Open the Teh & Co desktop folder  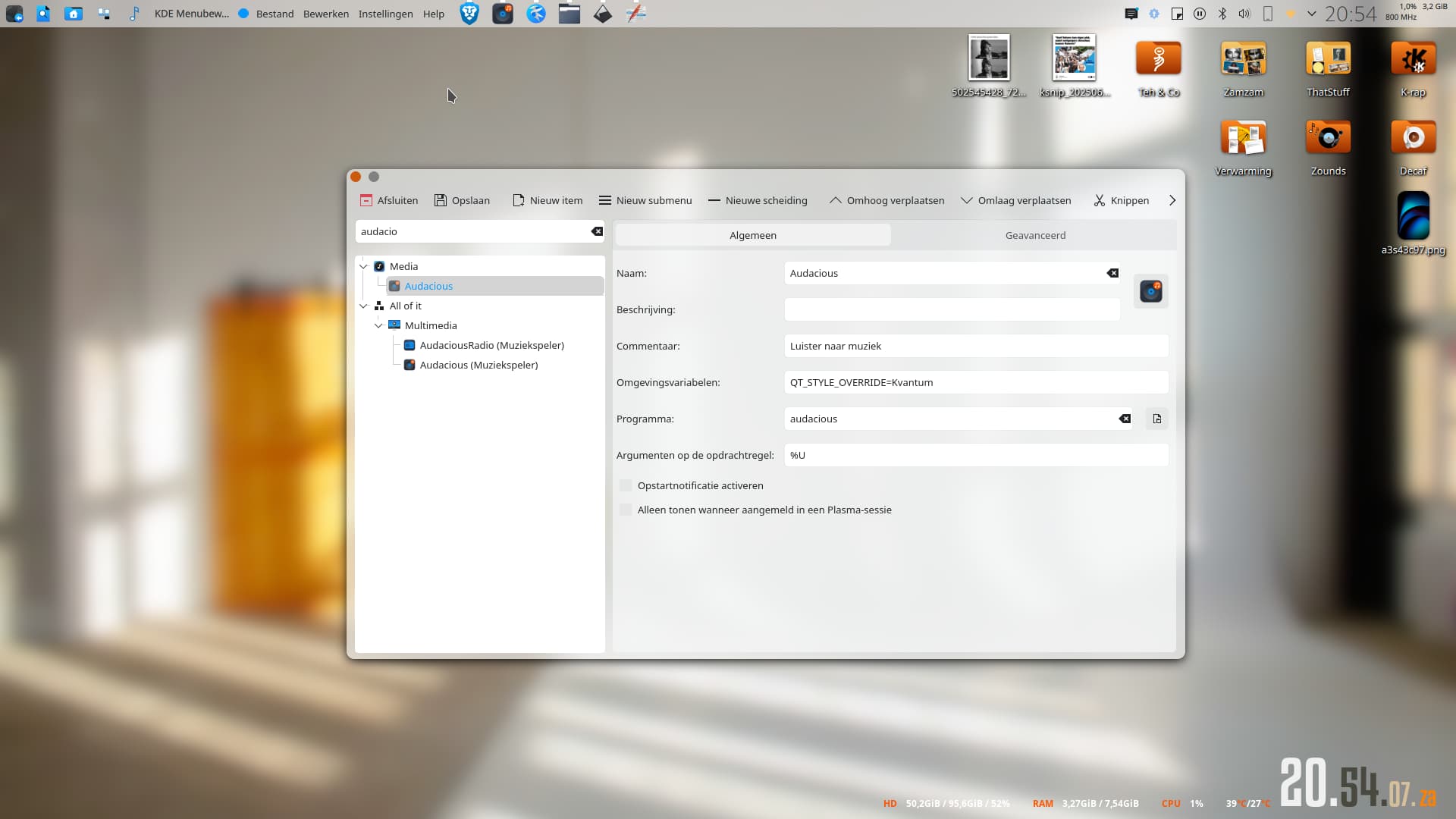(x=1159, y=67)
